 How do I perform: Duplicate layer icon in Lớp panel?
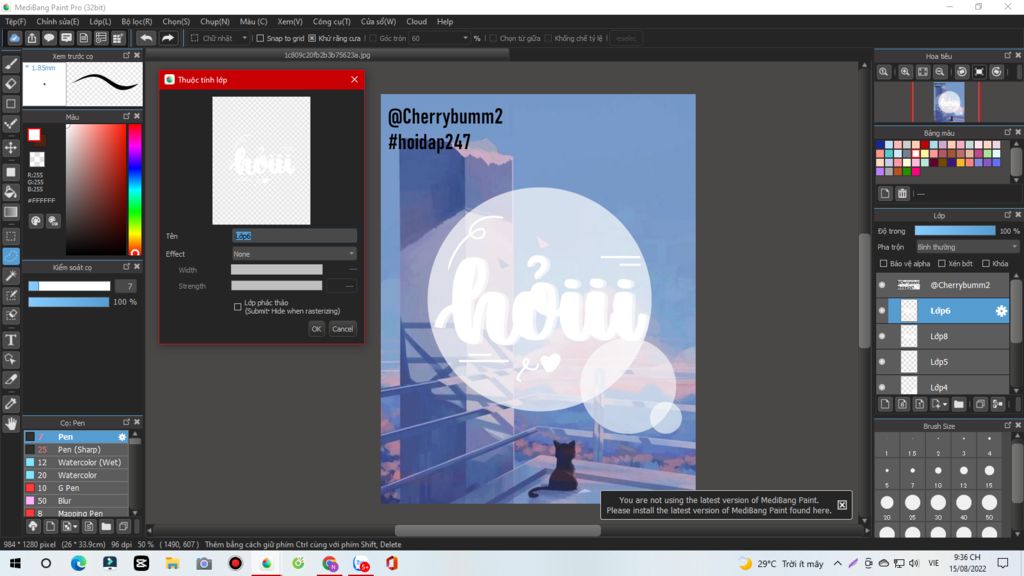coord(980,404)
